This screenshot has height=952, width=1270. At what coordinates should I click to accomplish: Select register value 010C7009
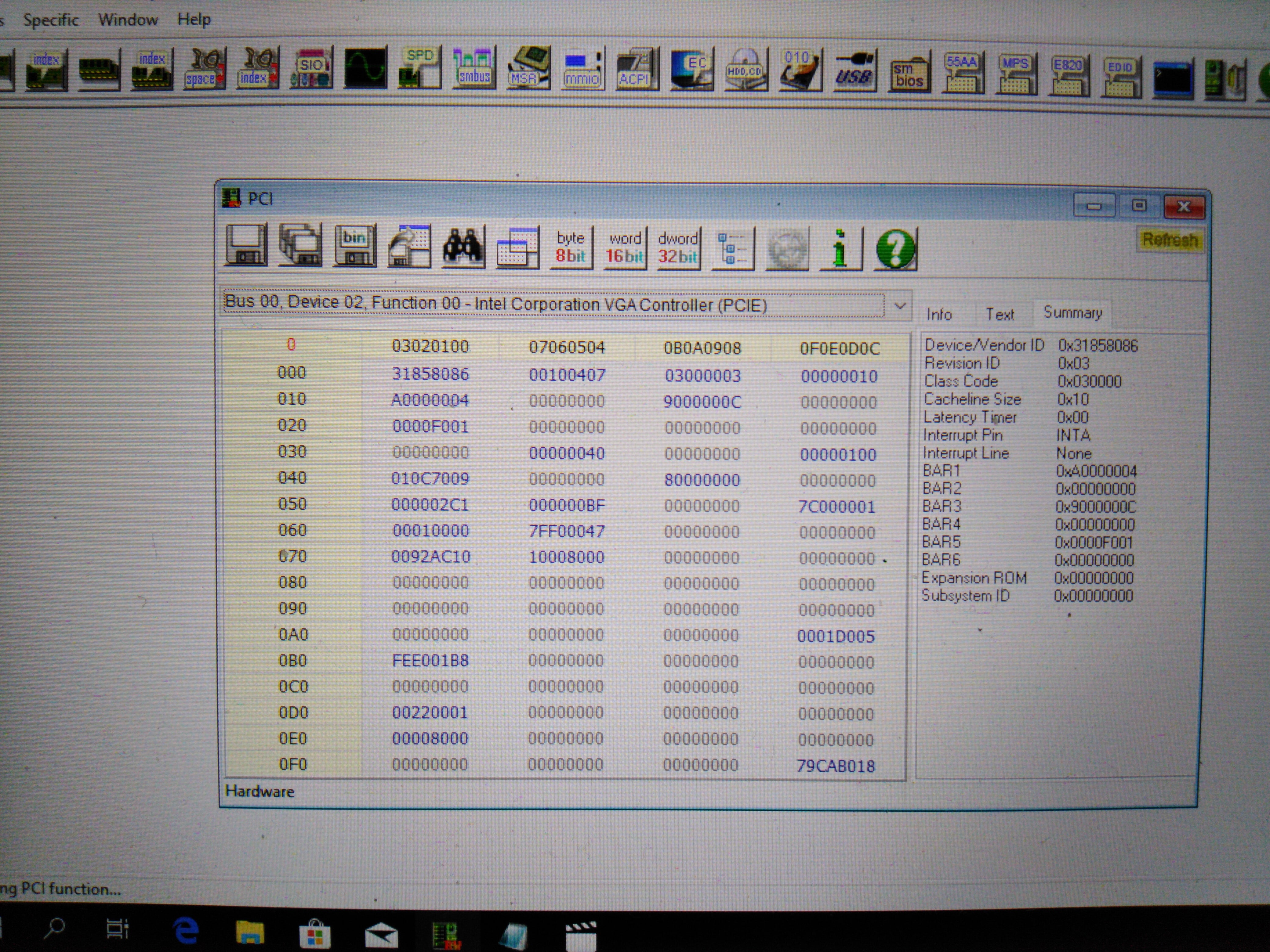coord(430,478)
